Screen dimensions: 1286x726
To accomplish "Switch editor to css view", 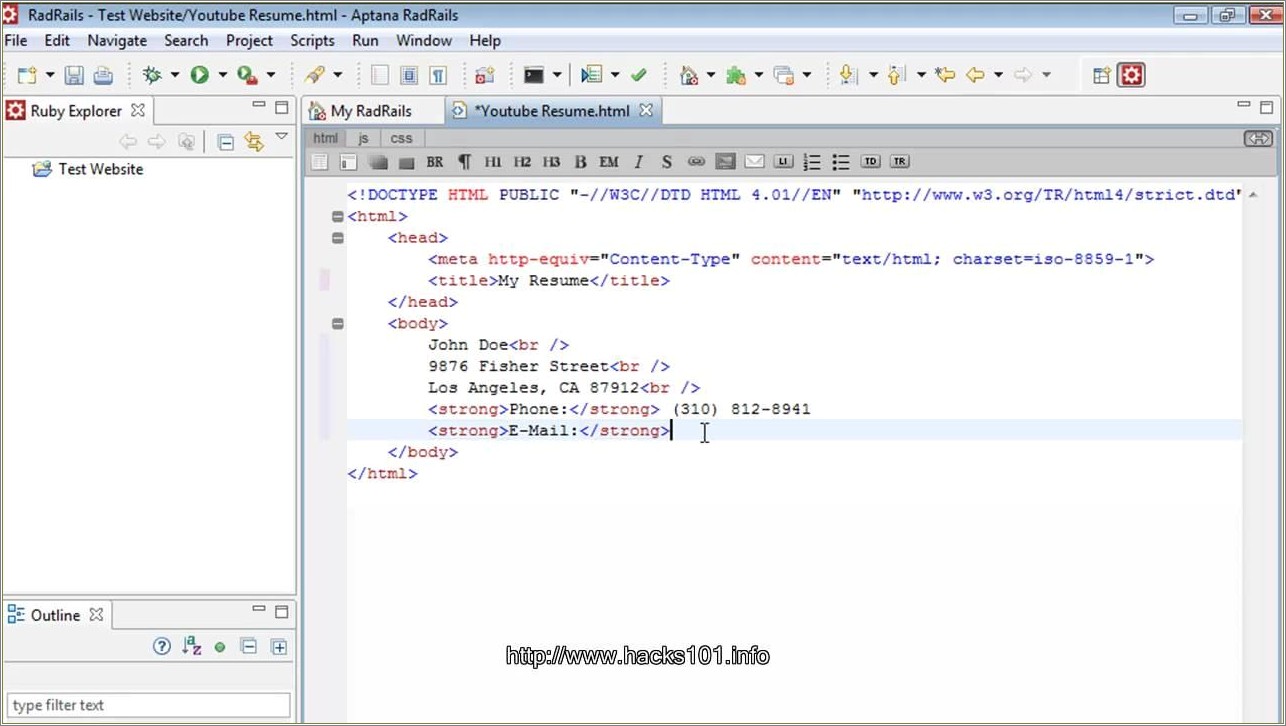I will (401, 138).
